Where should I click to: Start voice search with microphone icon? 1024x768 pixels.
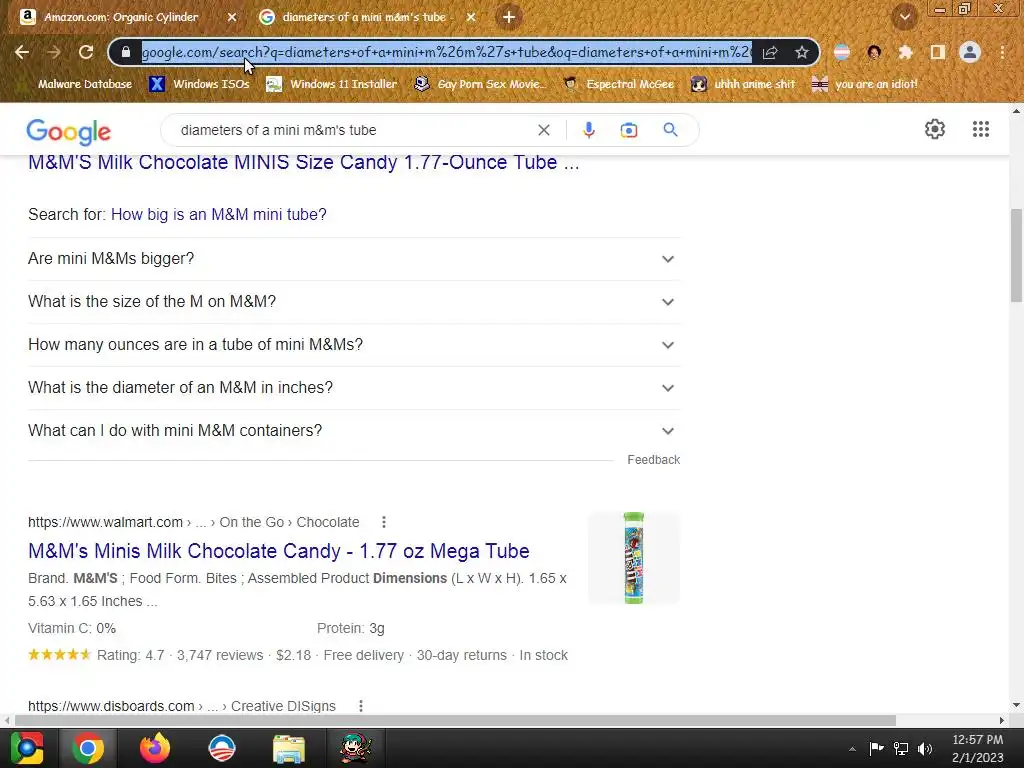[x=588, y=130]
